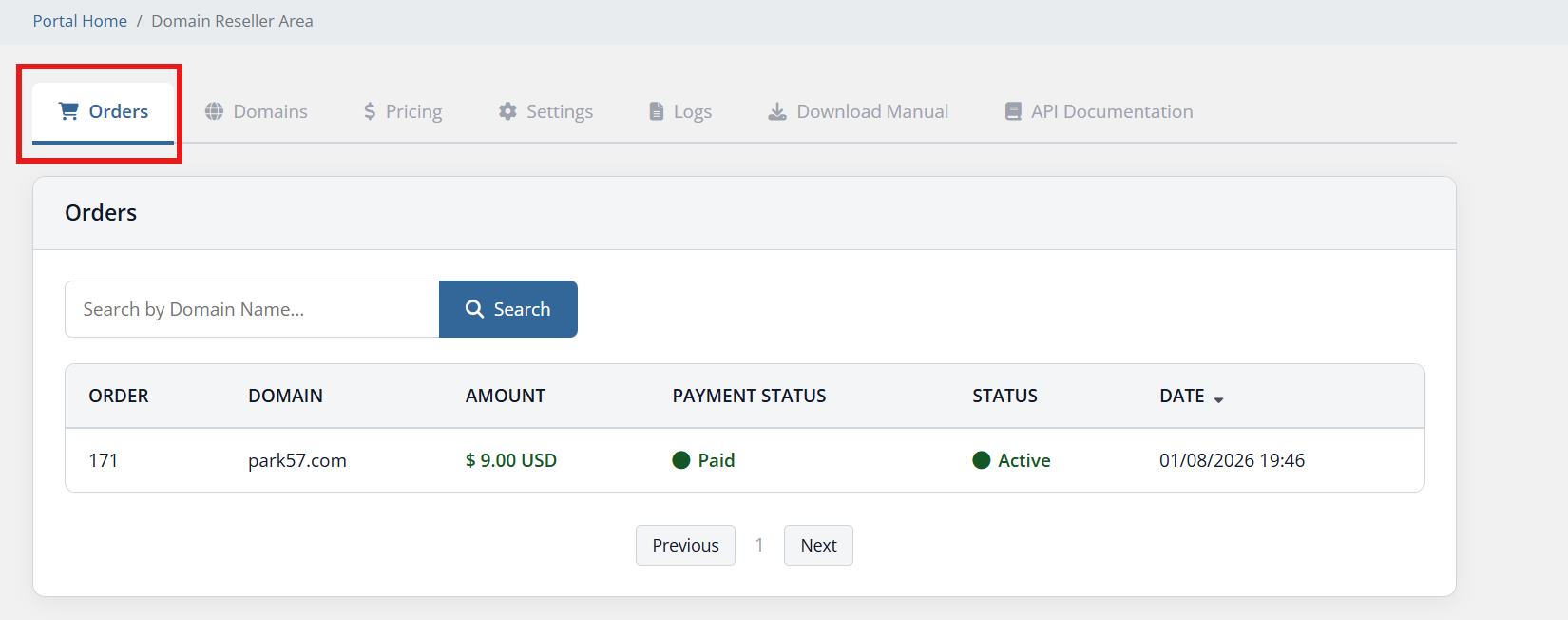Image resolution: width=1568 pixels, height=620 pixels.
Task: Click the download icon beside Download Manual
Action: click(x=777, y=111)
